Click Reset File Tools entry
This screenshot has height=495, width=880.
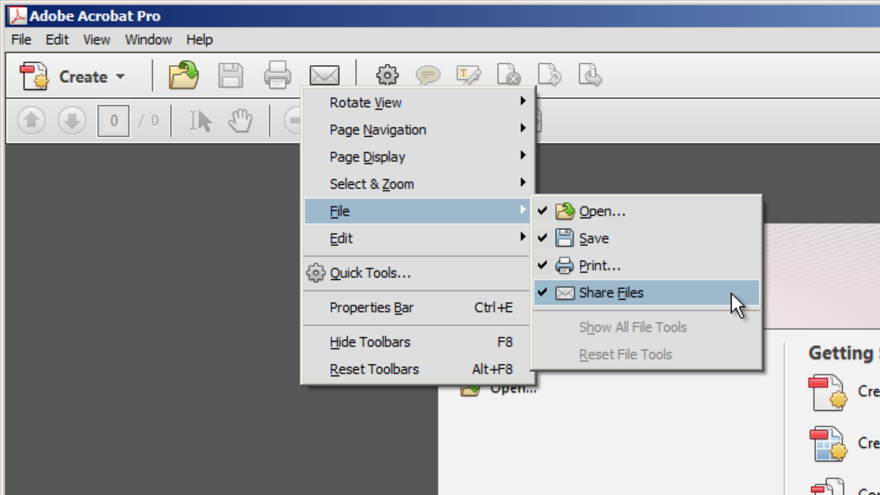(647, 355)
